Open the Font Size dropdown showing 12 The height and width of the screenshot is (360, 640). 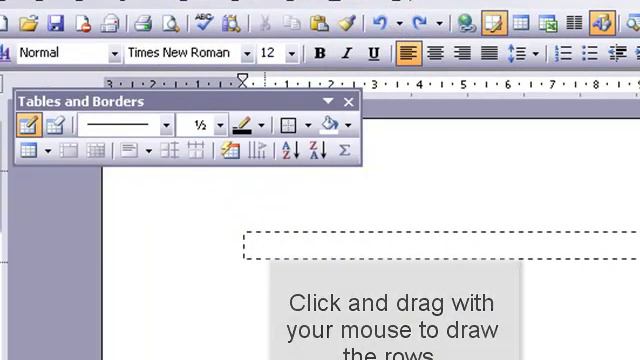pos(291,53)
